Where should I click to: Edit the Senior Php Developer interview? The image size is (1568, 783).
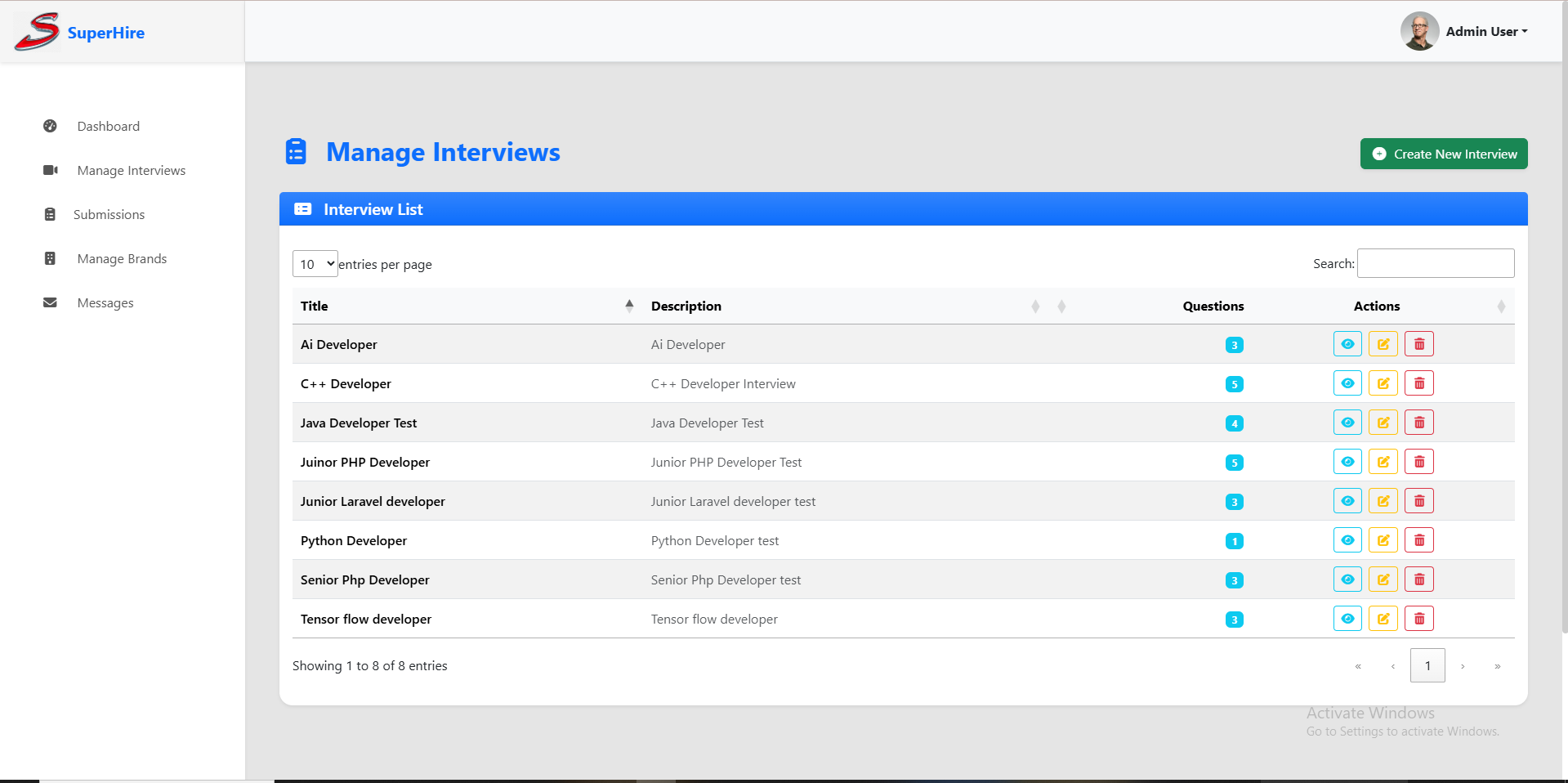(1383, 579)
